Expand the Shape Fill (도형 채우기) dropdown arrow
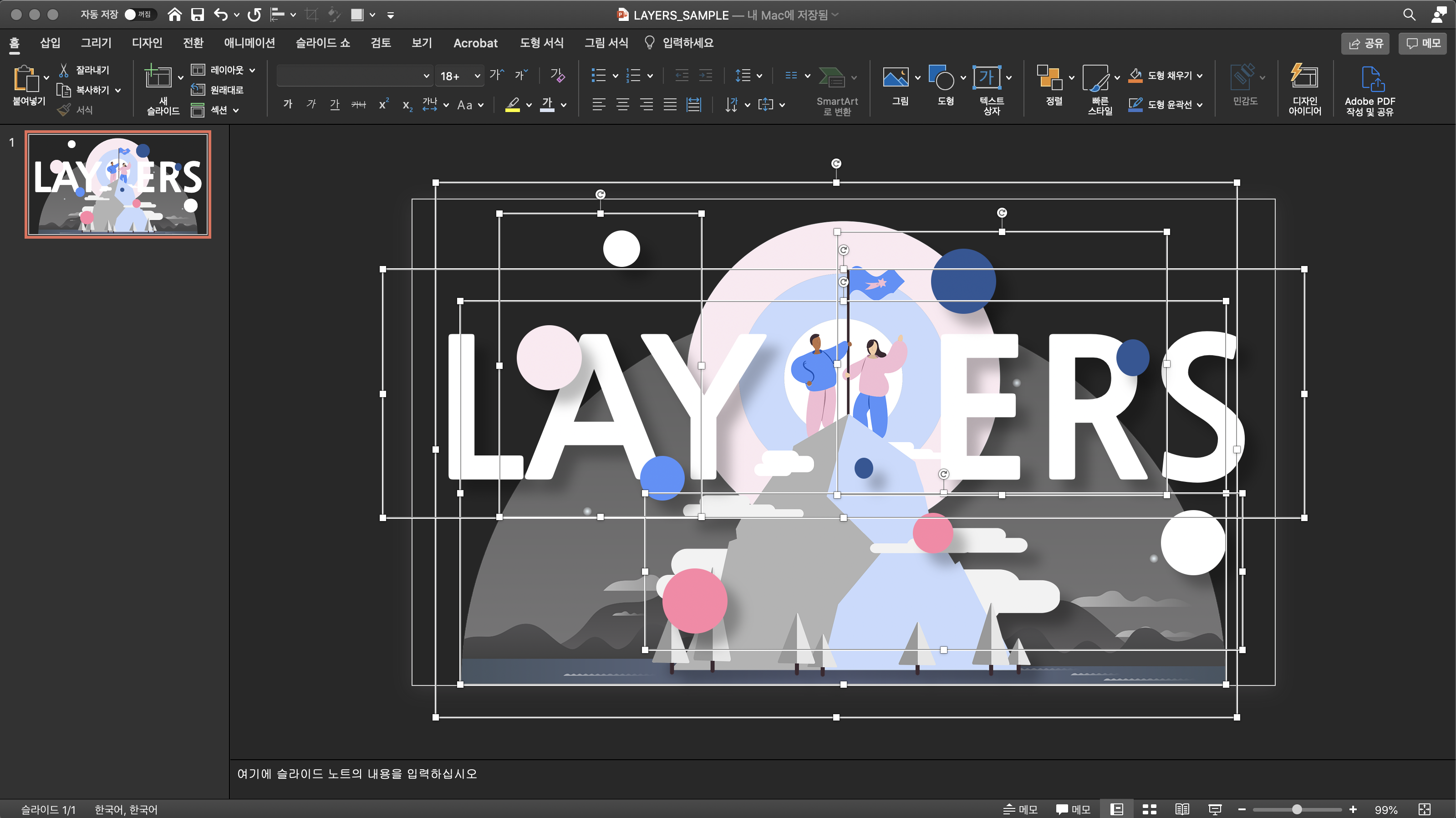This screenshot has height=818, width=1456. 1199,76
